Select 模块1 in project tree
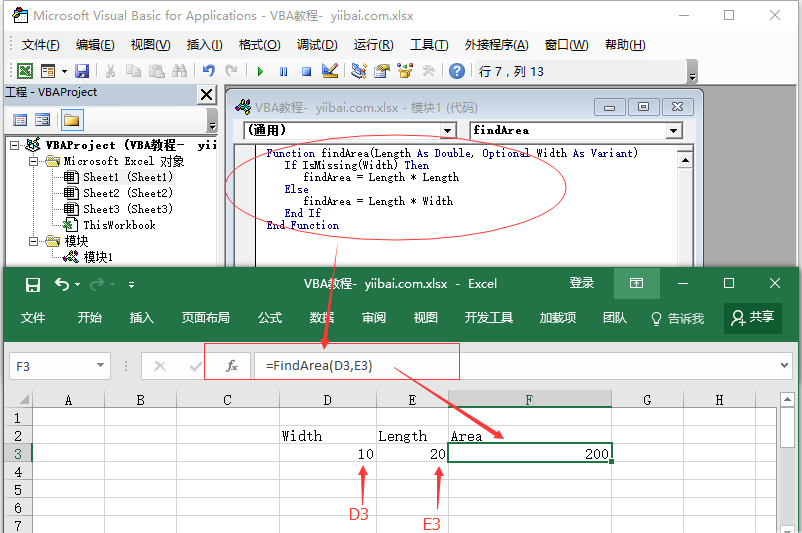 point(98,257)
